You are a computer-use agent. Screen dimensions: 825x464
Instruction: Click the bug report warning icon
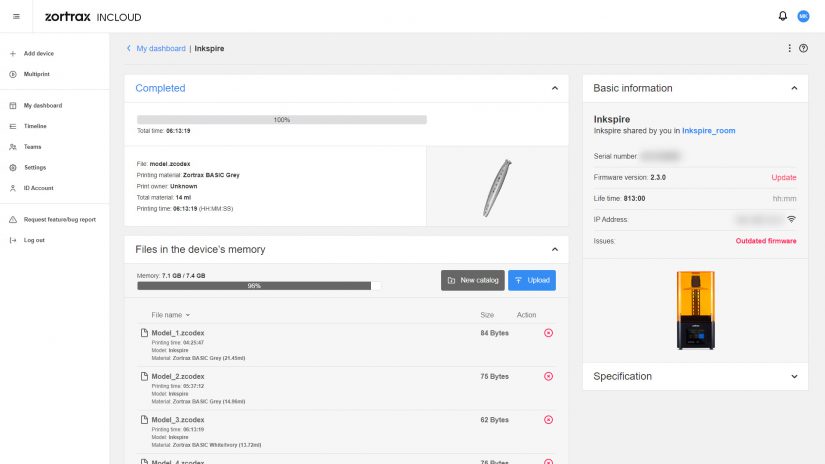[13, 219]
